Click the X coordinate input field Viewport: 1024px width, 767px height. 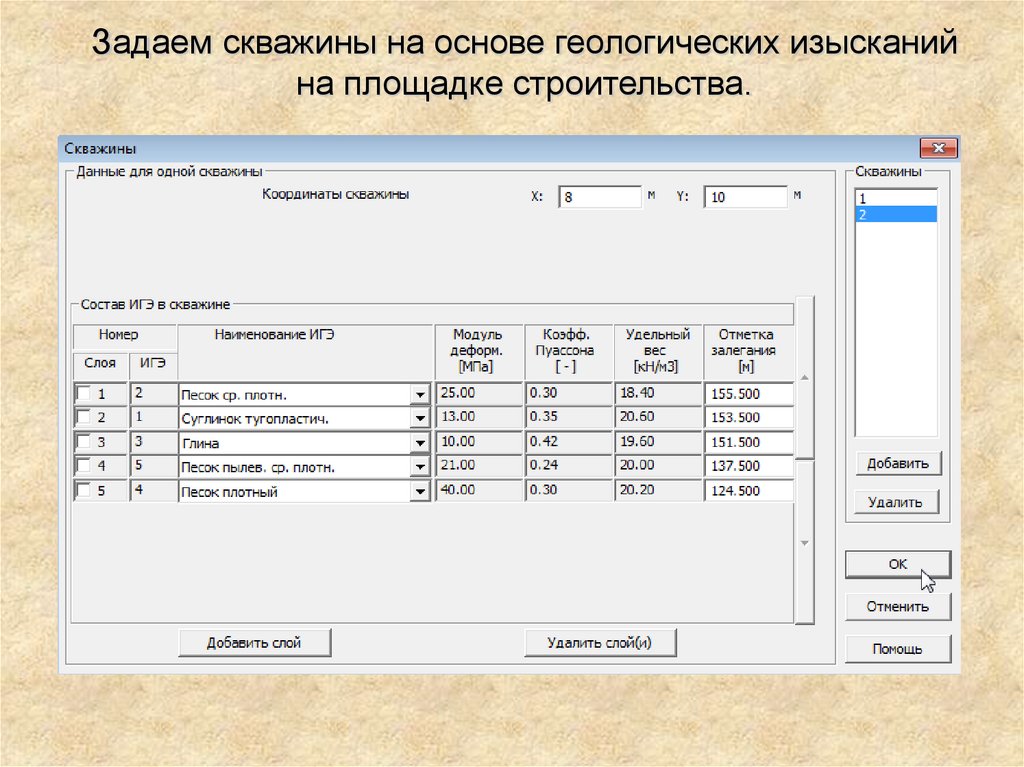click(598, 197)
